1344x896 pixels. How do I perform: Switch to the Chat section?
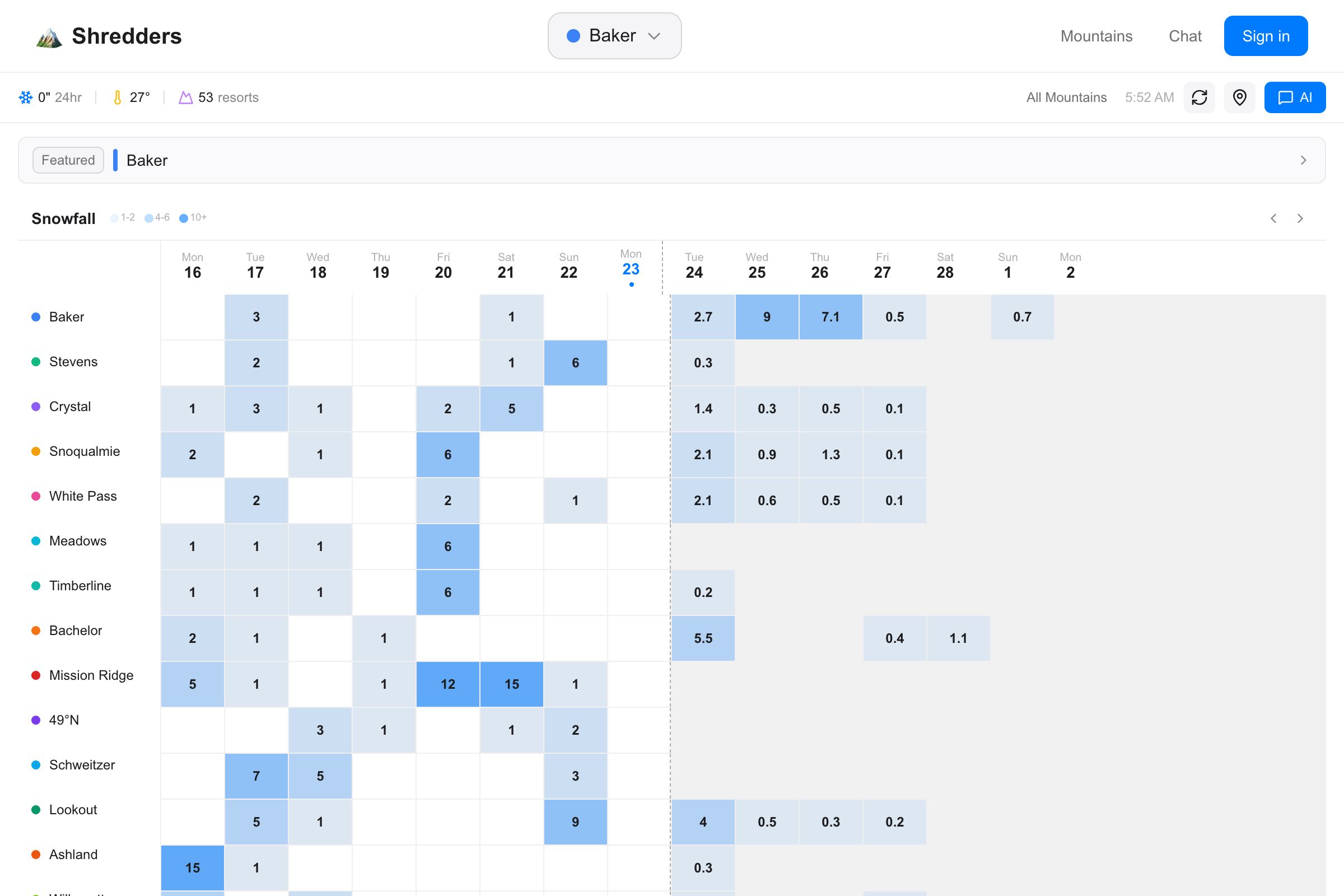click(1185, 36)
